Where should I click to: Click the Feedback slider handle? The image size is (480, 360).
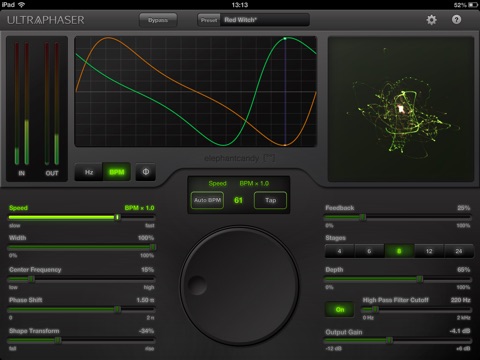(x=363, y=217)
